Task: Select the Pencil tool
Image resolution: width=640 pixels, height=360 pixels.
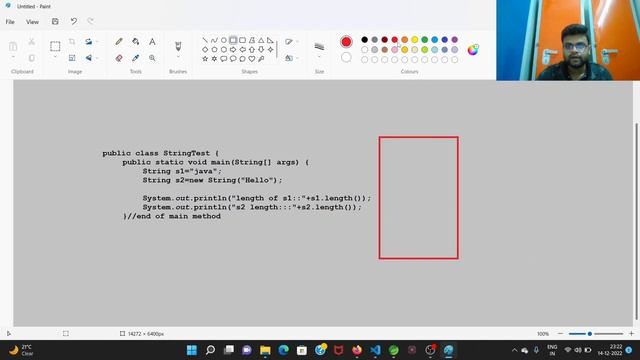Action: tap(119, 42)
